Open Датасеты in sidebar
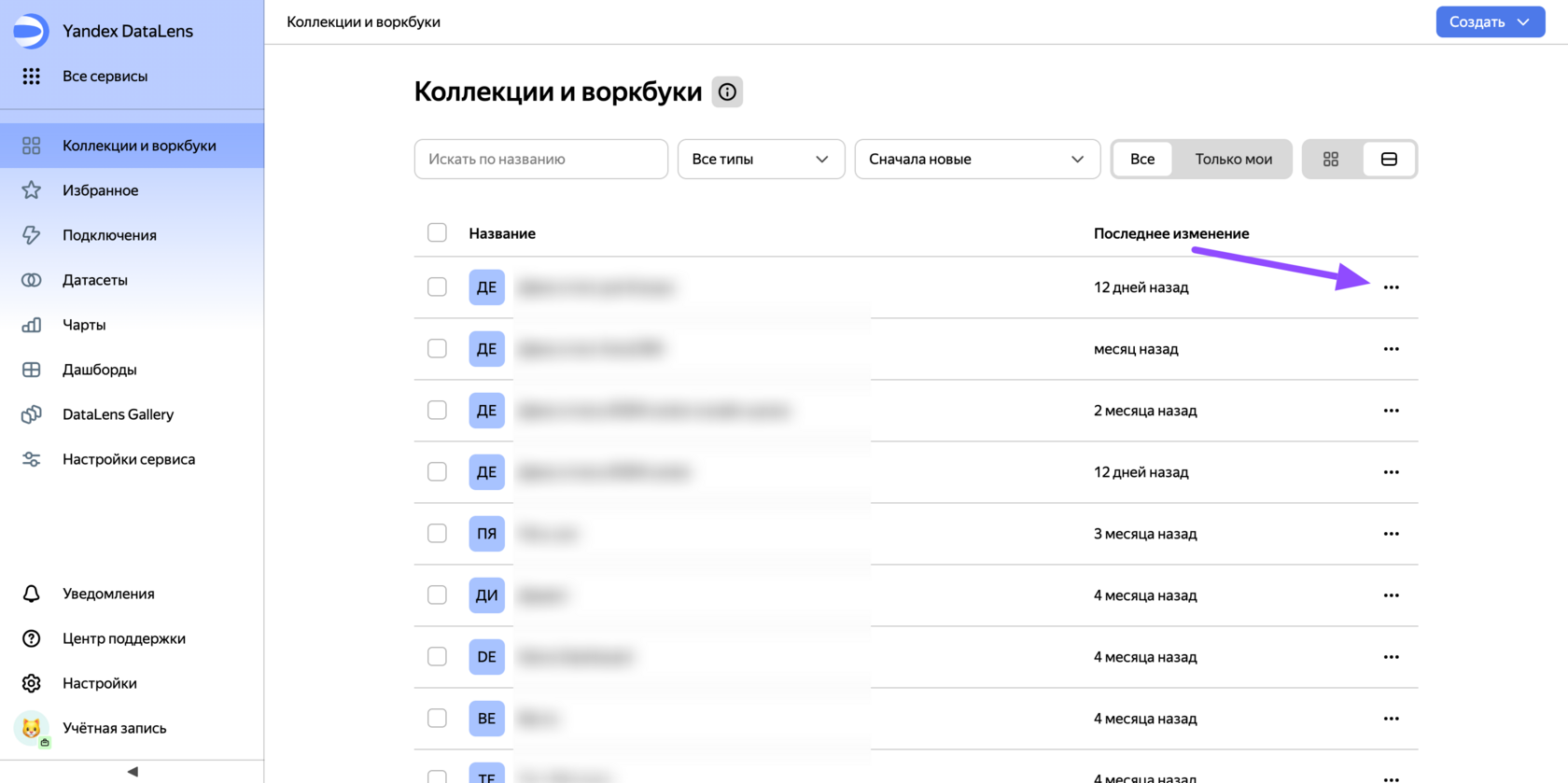Image resolution: width=1568 pixels, height=783 pixels. 132,280
